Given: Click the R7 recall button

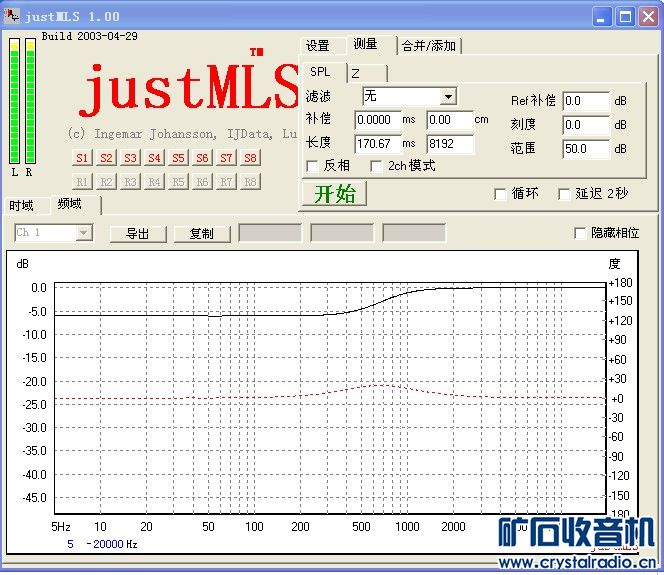Looking at the screenshot, I should click(226, 182).
